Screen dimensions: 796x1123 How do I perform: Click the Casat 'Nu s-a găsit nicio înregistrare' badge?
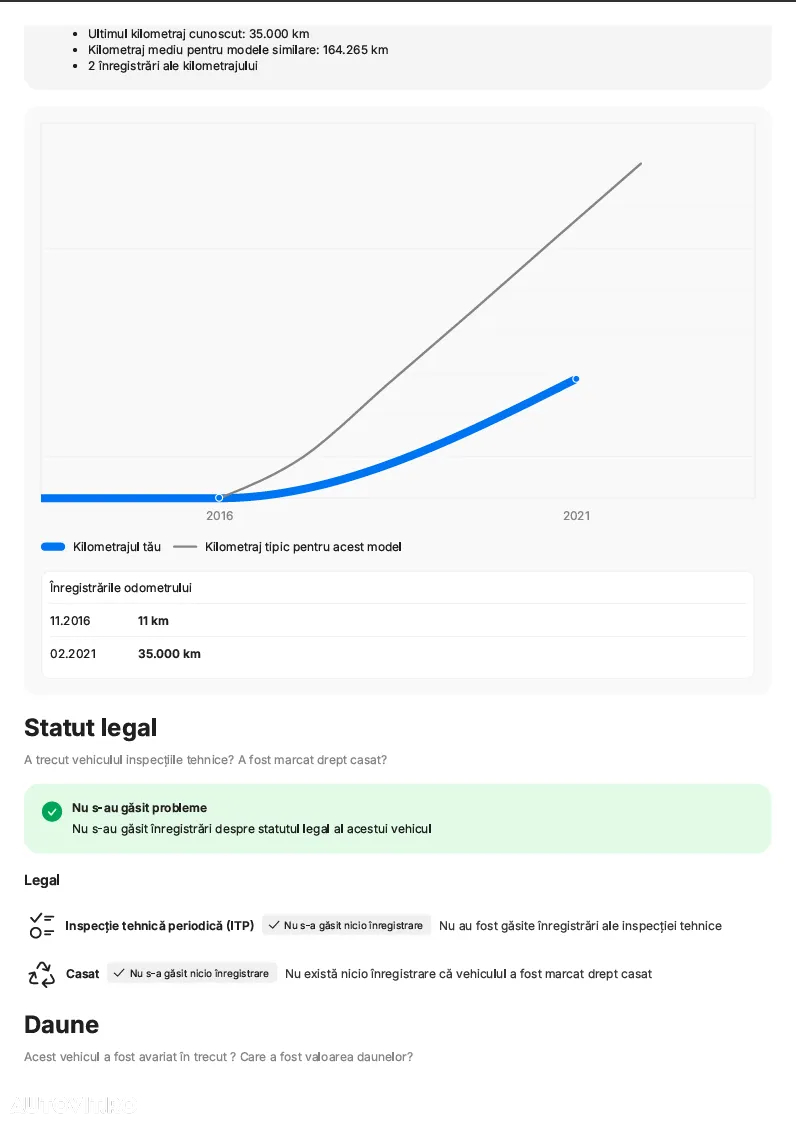(x=192, y=973)
